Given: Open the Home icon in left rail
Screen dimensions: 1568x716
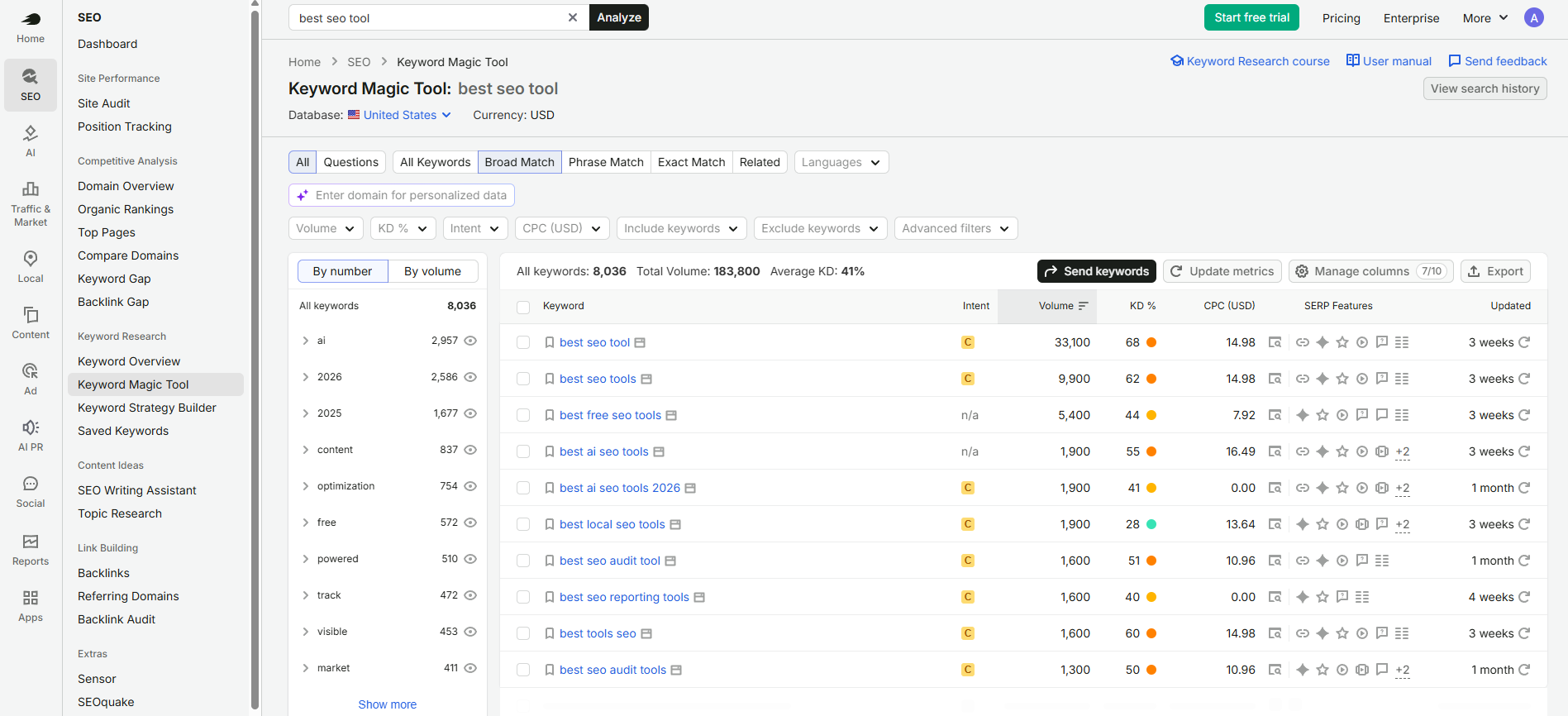Looking at the screenshot, I should pos(31,20).
